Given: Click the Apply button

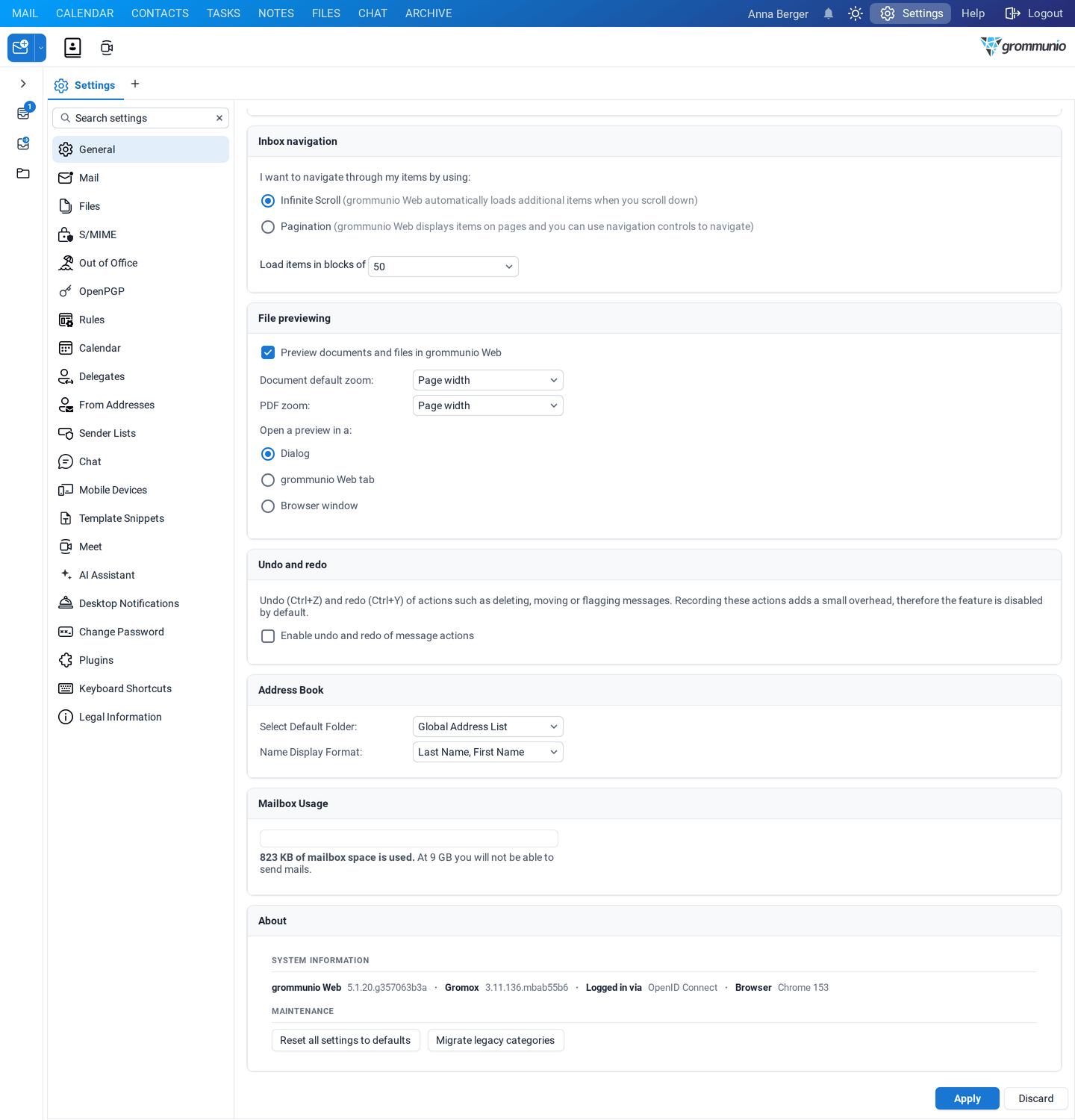Looking at the screenshot, I should coord(967,1098).
